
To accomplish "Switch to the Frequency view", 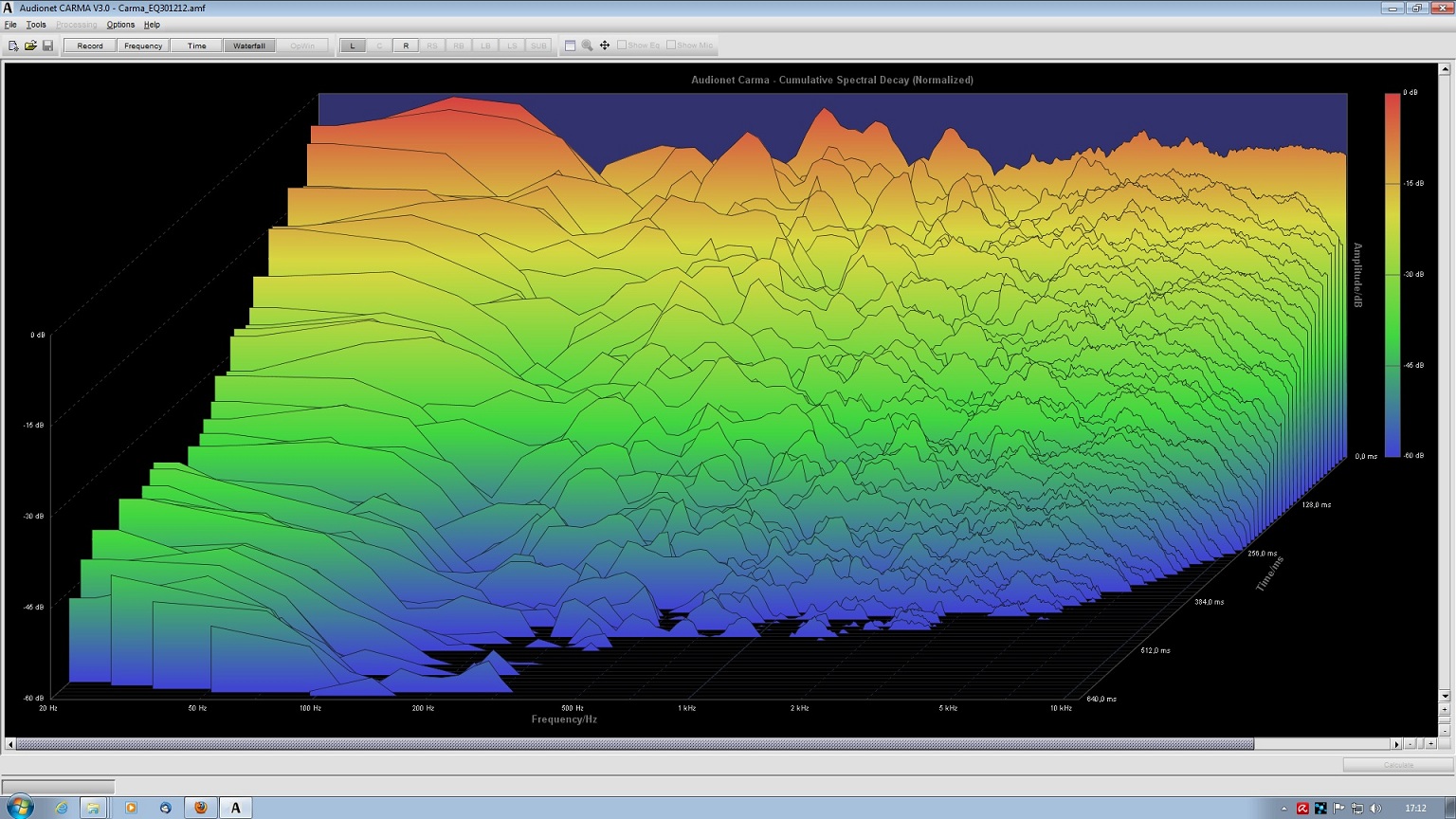I will coord(143,45).
